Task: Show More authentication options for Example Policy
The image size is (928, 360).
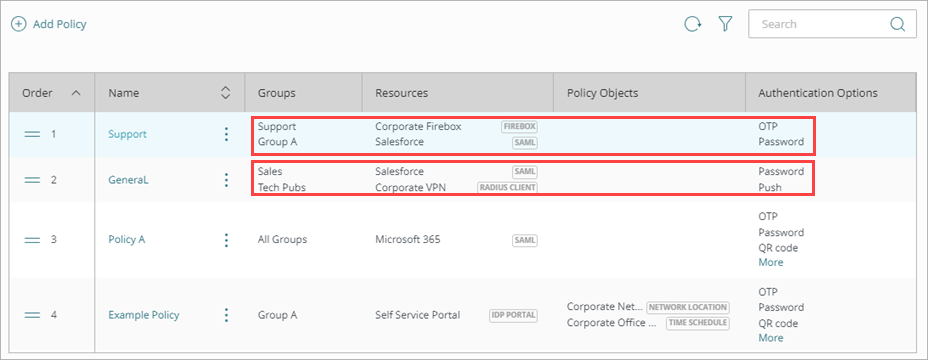Action: pos(771,338)
